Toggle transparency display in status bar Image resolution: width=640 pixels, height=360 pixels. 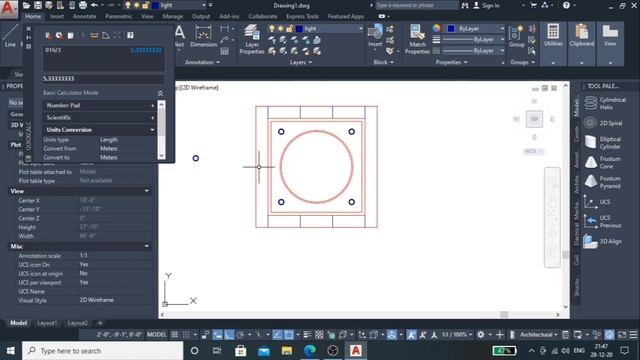coord(319,335)
